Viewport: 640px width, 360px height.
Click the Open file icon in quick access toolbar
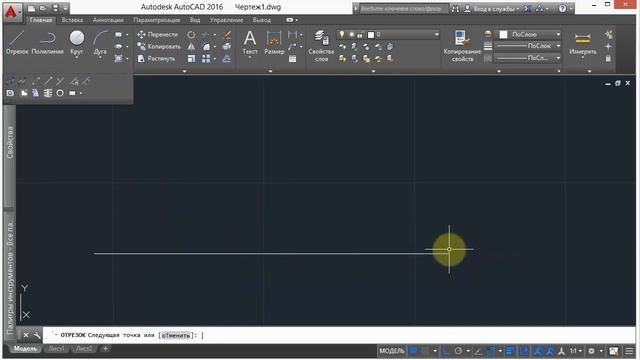(x=43, y=8)
